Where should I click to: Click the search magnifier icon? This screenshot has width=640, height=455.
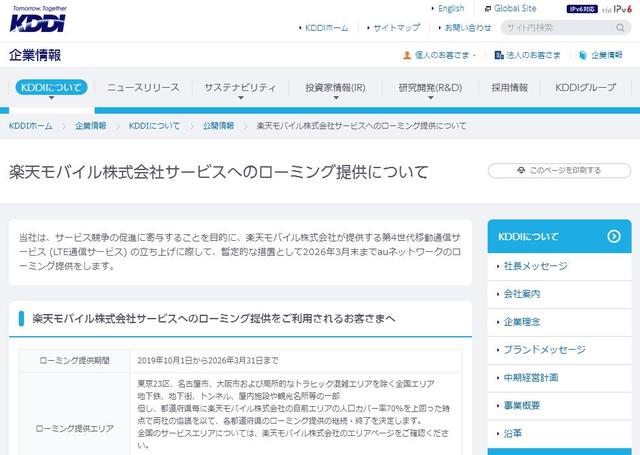click(x=620, y=28)
